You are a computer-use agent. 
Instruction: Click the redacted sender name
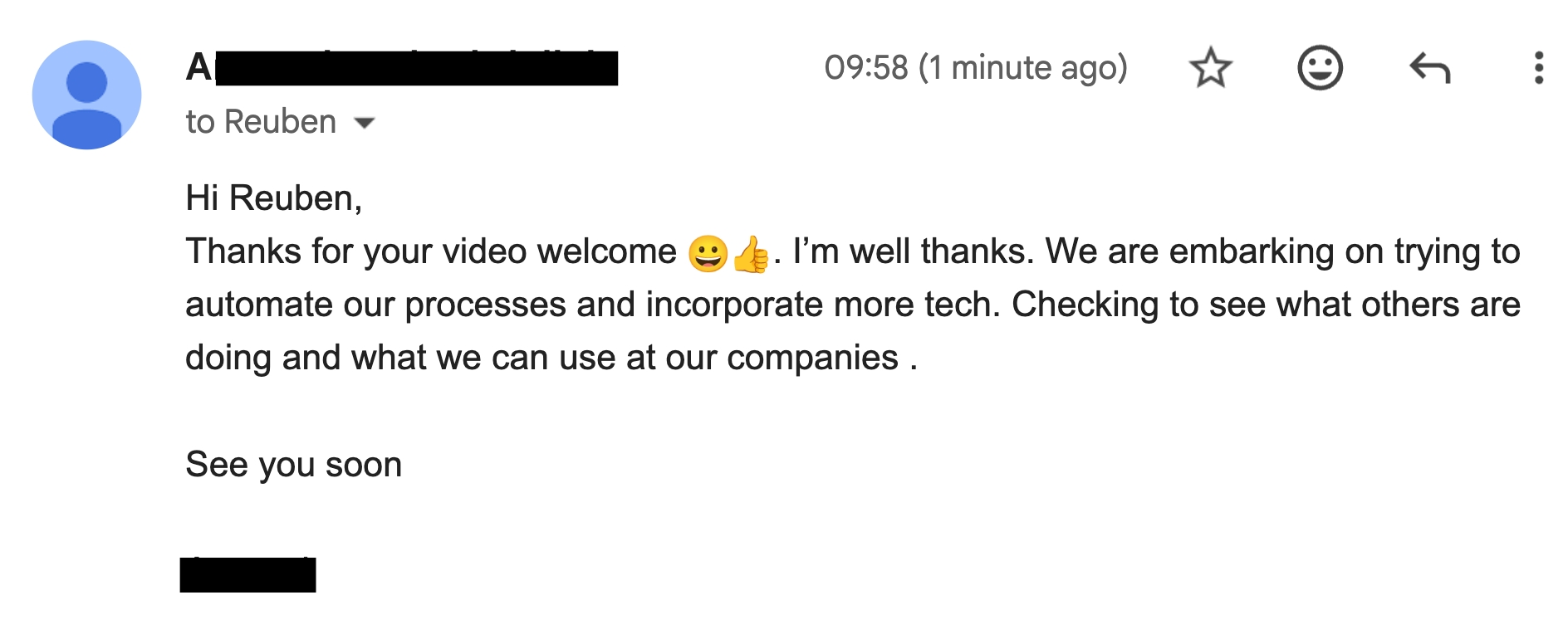[403, 68]
